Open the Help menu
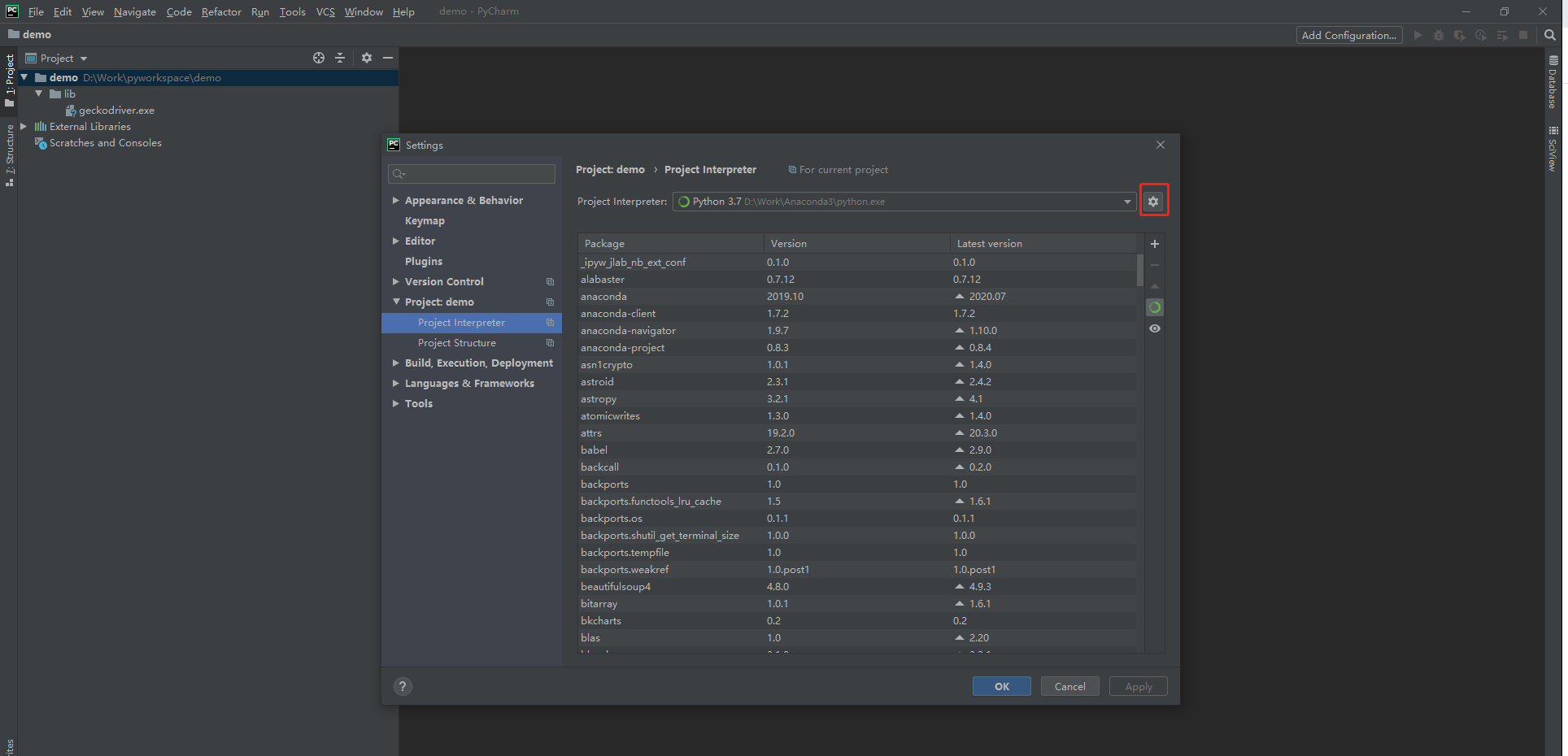1568x756 pixels. (x=403, y=11)
